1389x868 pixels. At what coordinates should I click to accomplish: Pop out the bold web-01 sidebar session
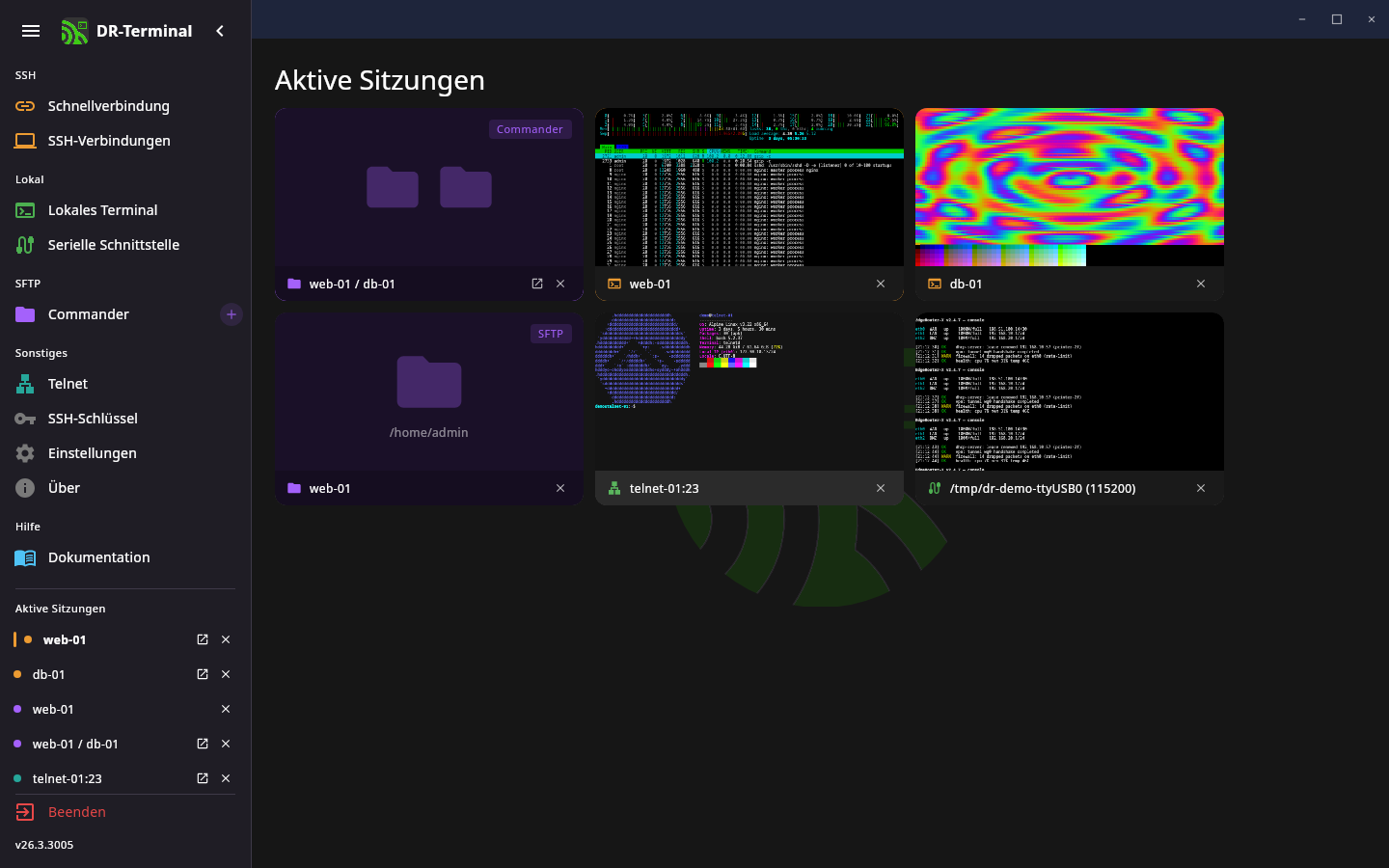click(x=203, y=639)
